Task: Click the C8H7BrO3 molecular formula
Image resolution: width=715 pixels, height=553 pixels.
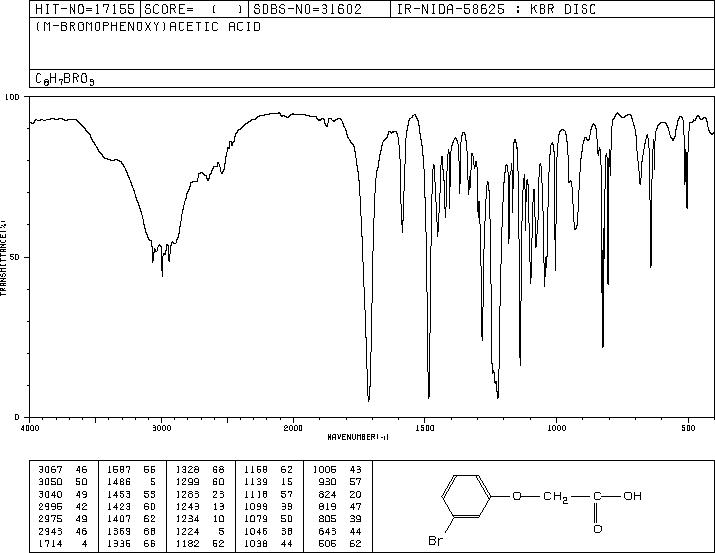Action: 66,78
